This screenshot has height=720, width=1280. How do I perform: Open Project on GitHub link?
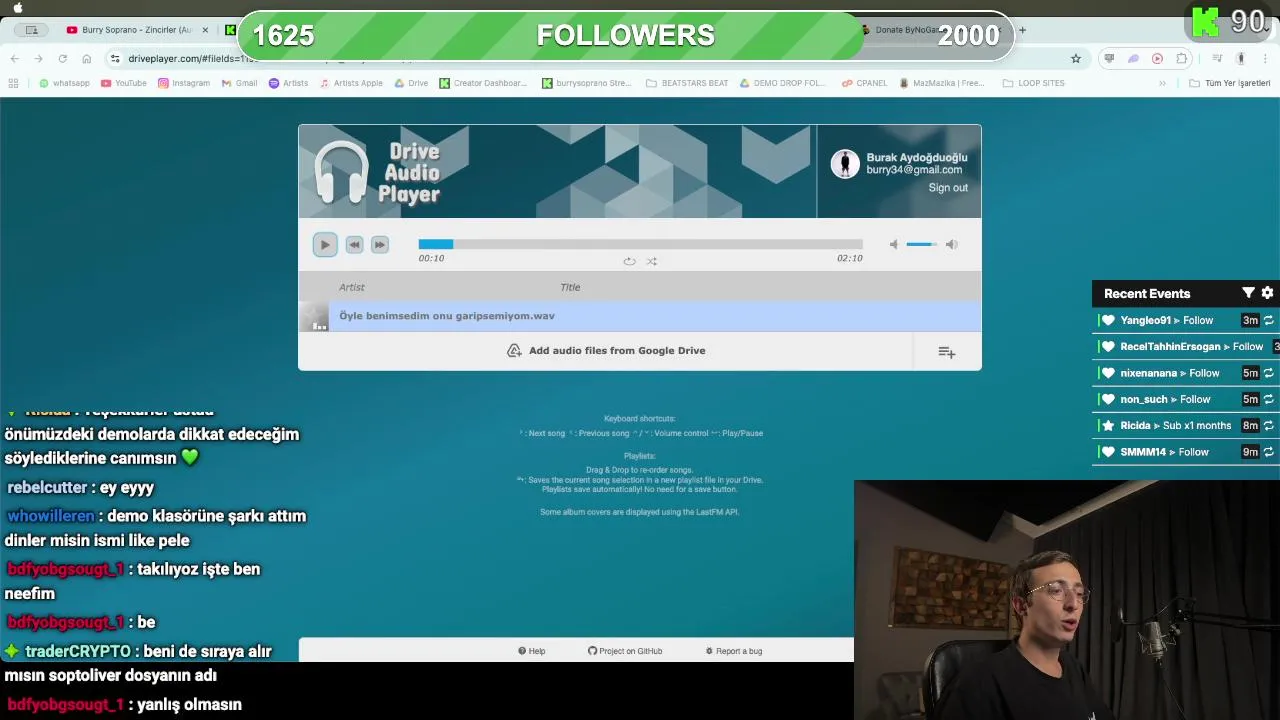(x=625, y=651)
